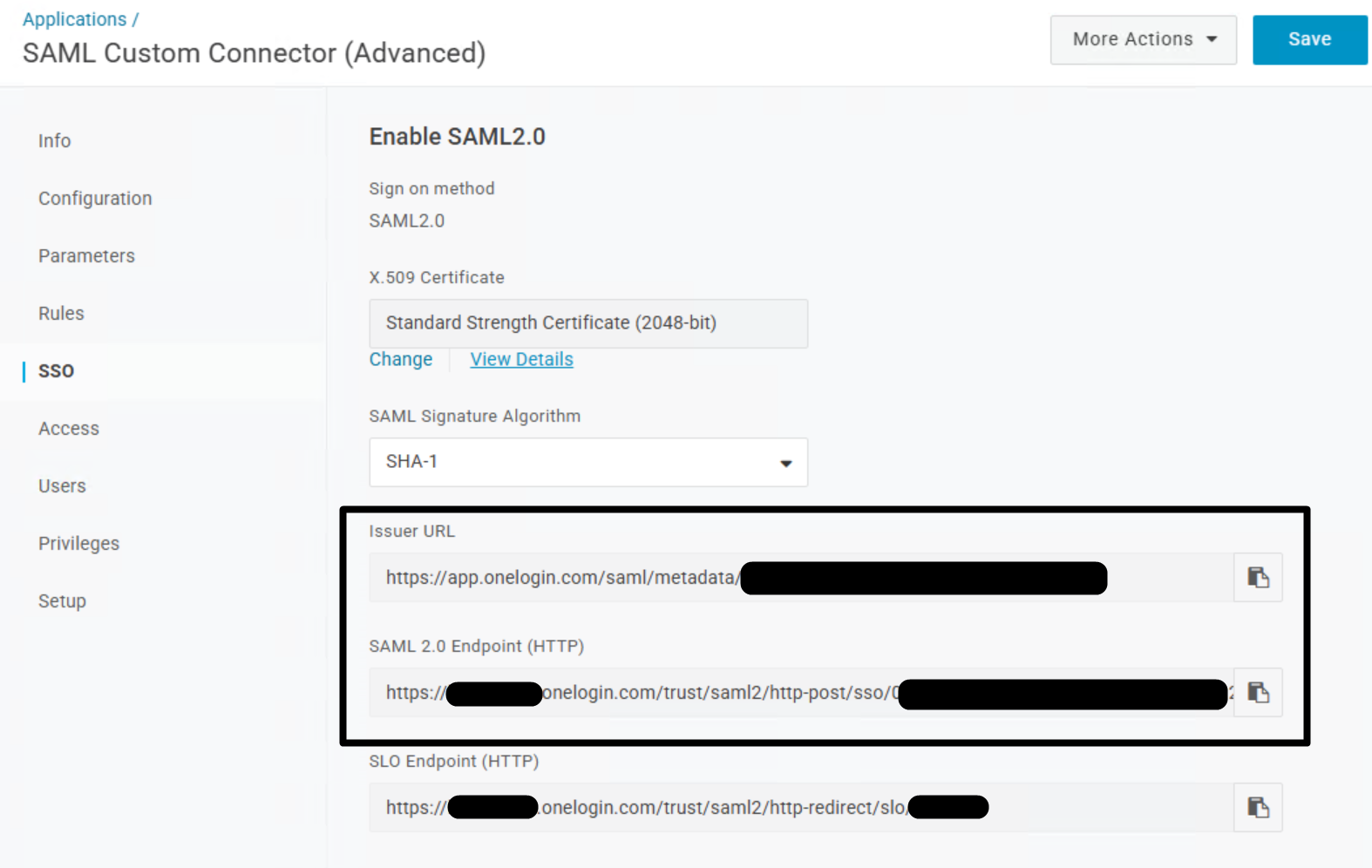Switch to the Parameters tab

86,256
